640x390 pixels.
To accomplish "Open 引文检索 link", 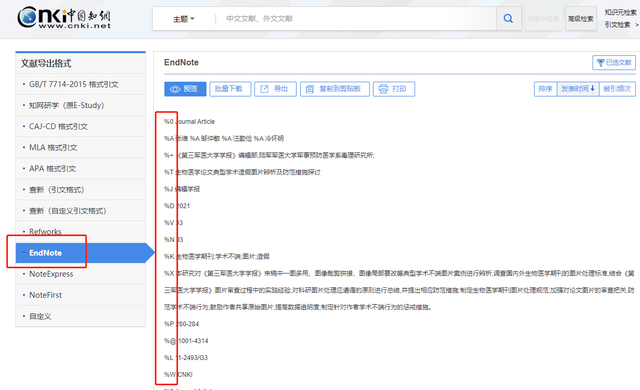I will [x=618, y=24].
